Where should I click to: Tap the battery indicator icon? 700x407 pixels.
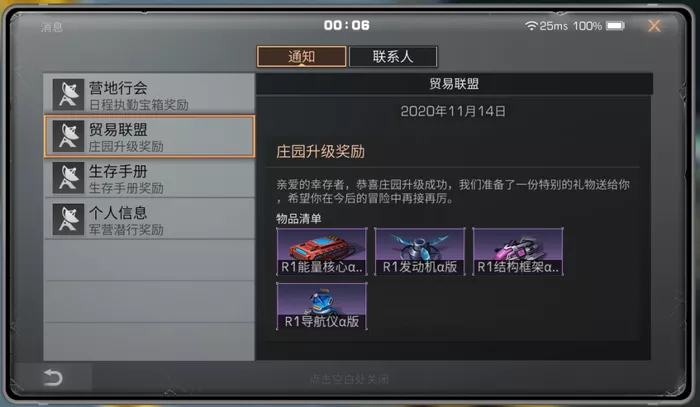pos(615,26)
